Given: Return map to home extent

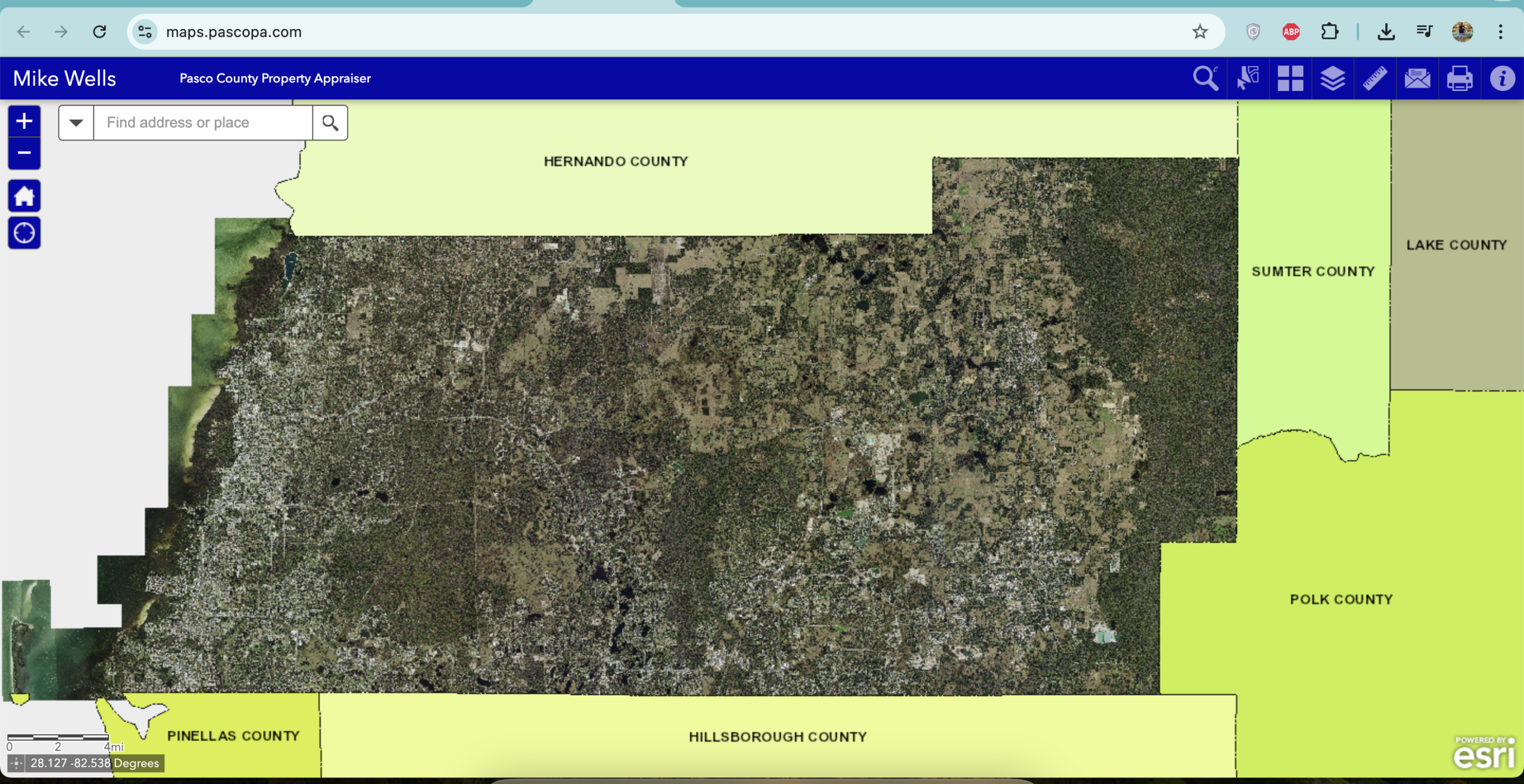Looking at the screenshot, I should coord(24,195).
